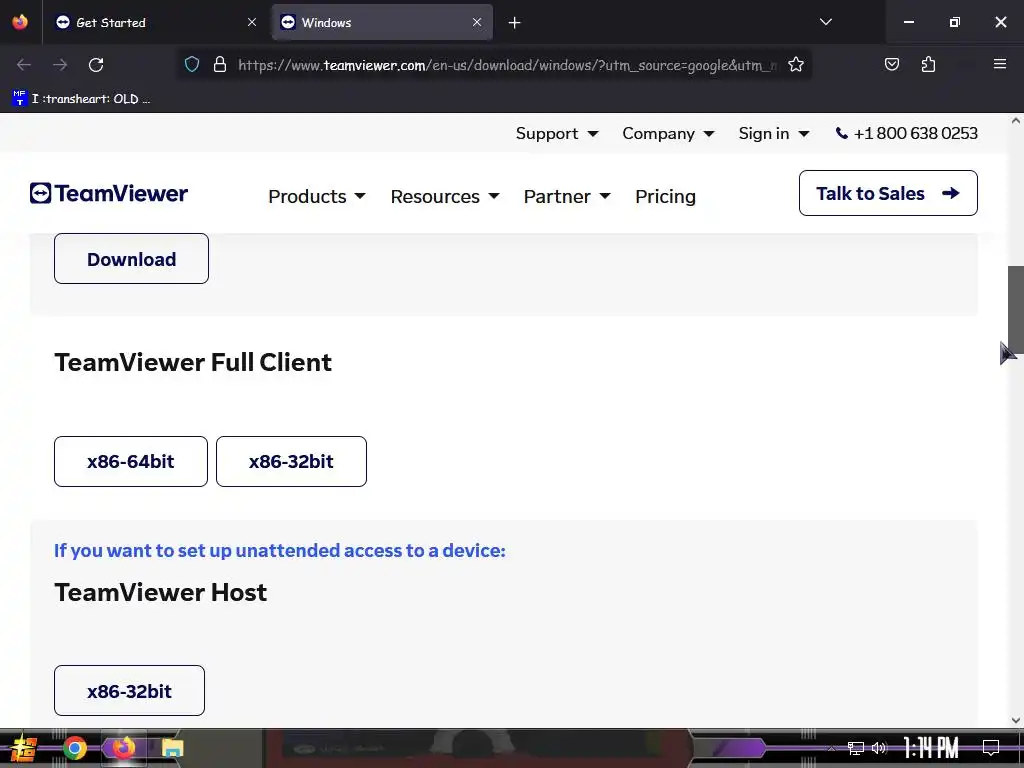Minimize the Firefox window

coord(908,22)
